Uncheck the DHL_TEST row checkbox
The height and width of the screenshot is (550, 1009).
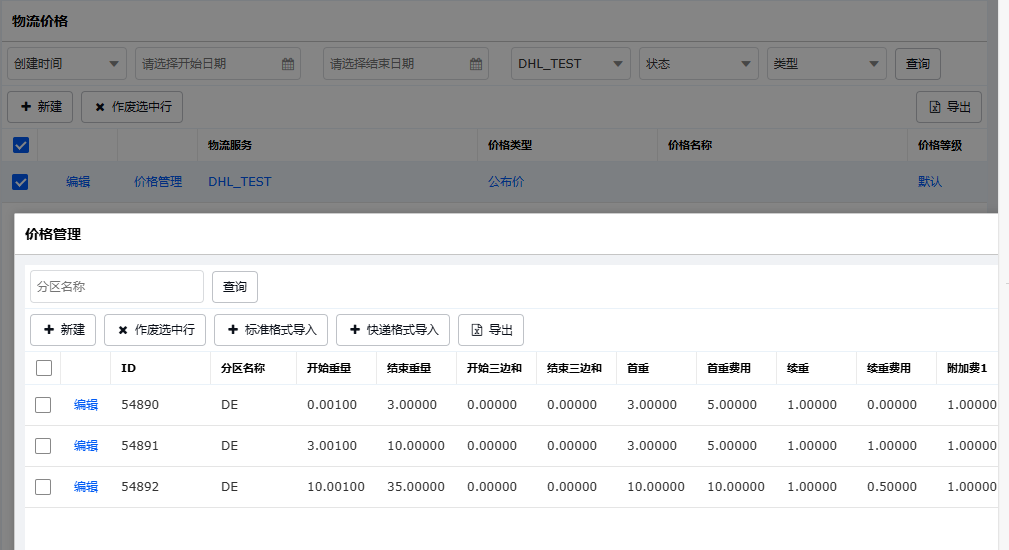click(21, 182)
